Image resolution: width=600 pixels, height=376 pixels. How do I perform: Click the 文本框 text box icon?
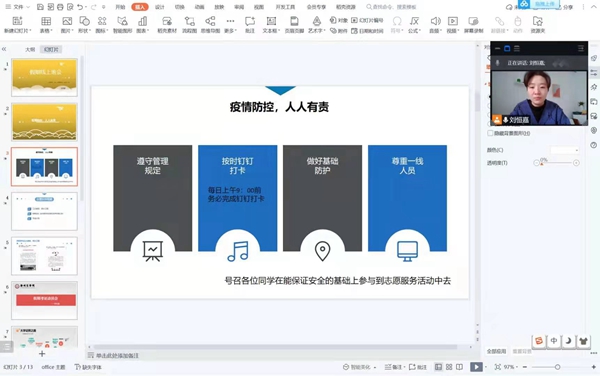click(271, 21)
